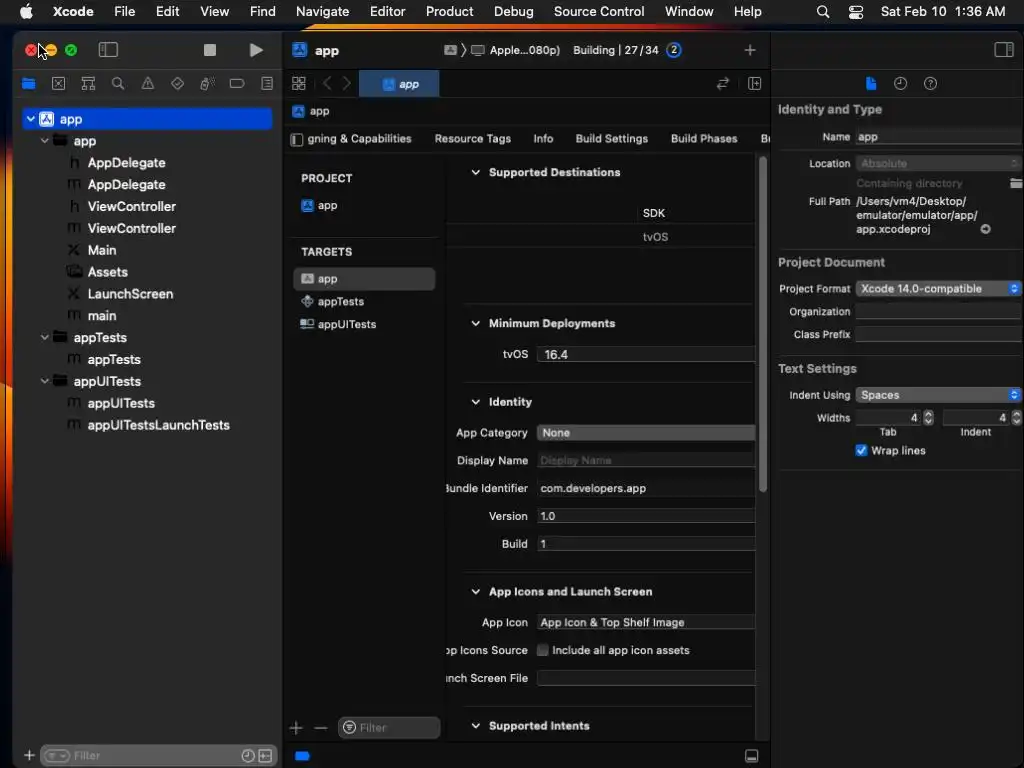Viewport: 1024px width, 768px height.
Task: Open the Editor menu
Action: pyautogui.click(x=387, y=11)
